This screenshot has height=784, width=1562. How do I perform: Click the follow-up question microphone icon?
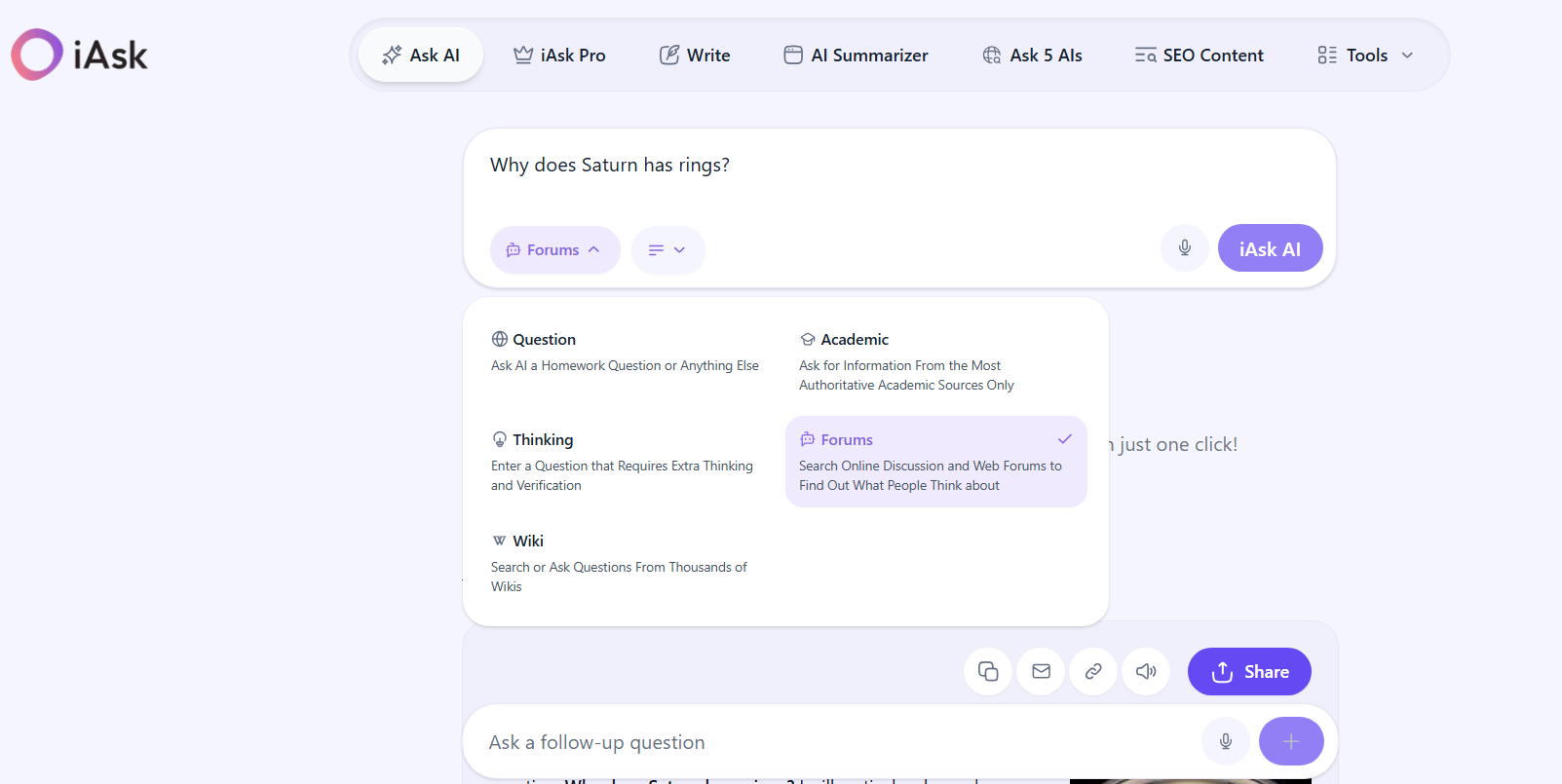[1226, 741]
